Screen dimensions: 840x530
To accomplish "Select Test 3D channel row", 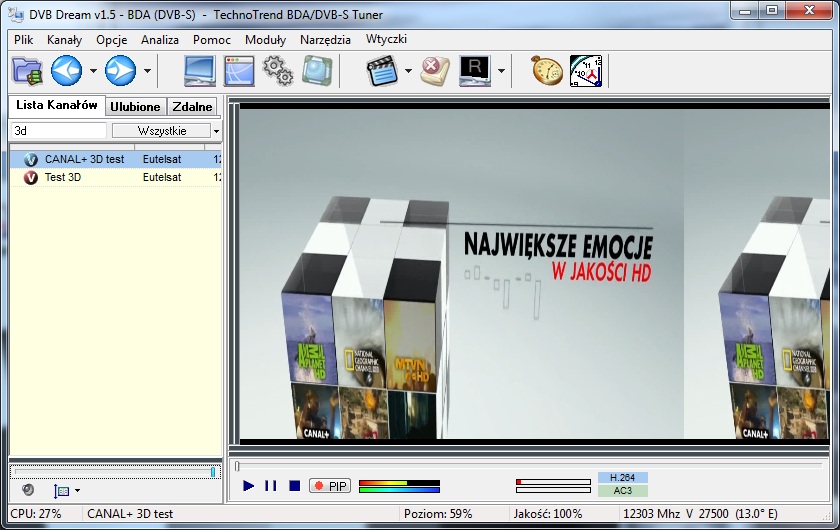I will 116,177.
